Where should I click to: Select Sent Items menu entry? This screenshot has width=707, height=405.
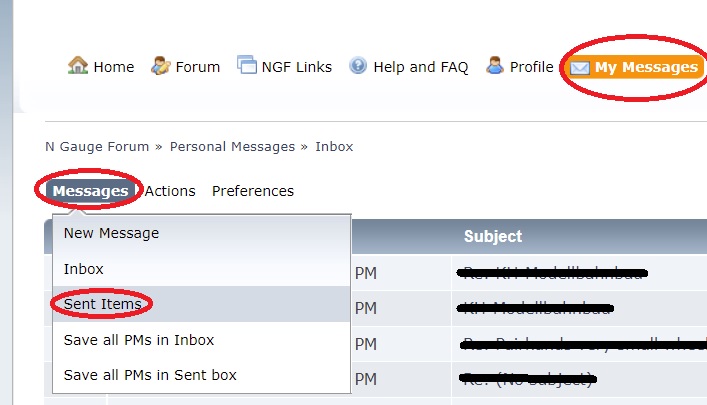coord(202,304)
